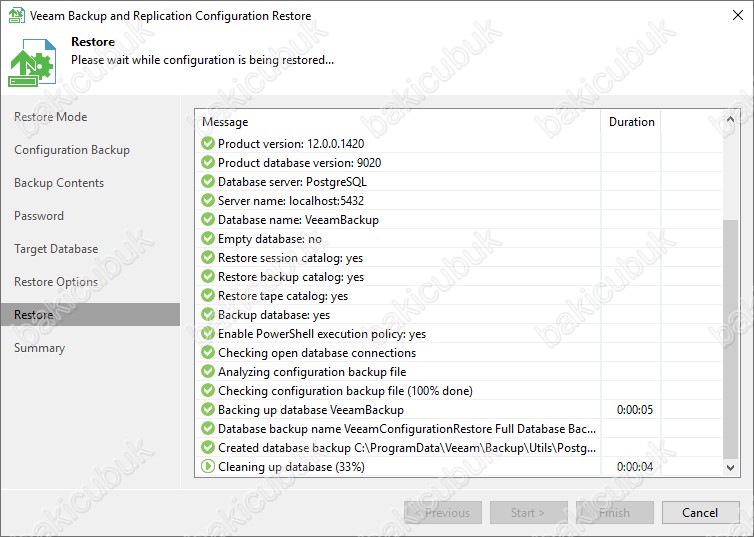
Task: Click the disabled Finish button
Action: [x=615, y=512]
